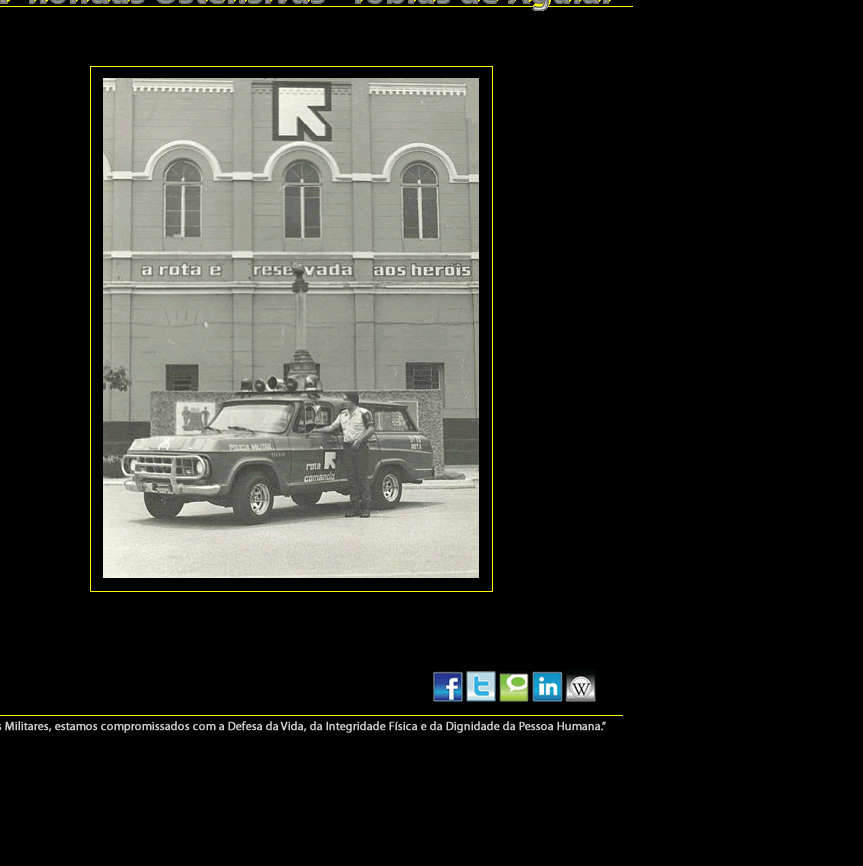Share via the LinkedIn icon
The image size is (863, 866).
[547, 687]
